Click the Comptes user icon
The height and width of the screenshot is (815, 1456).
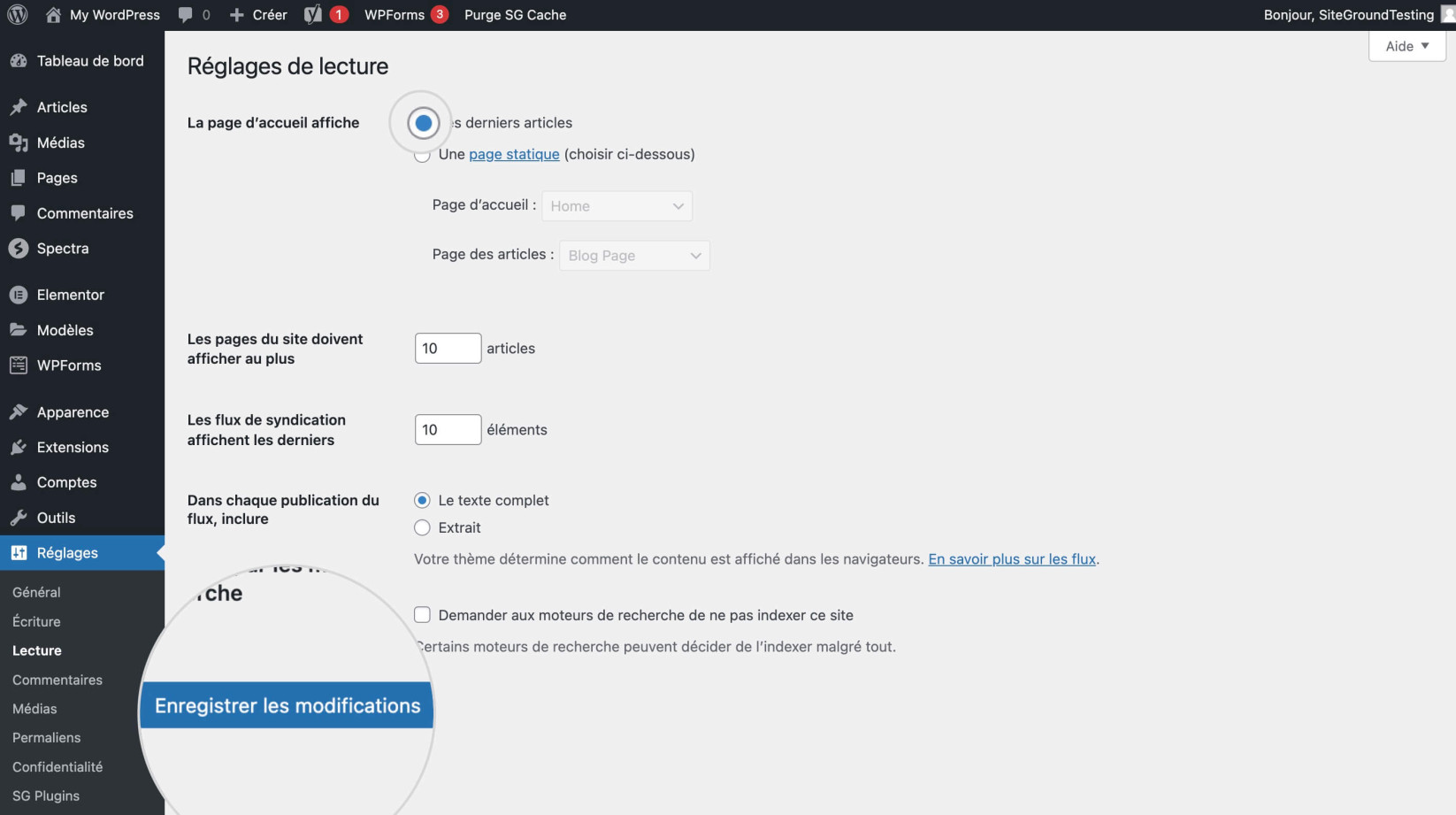[19, 483]
